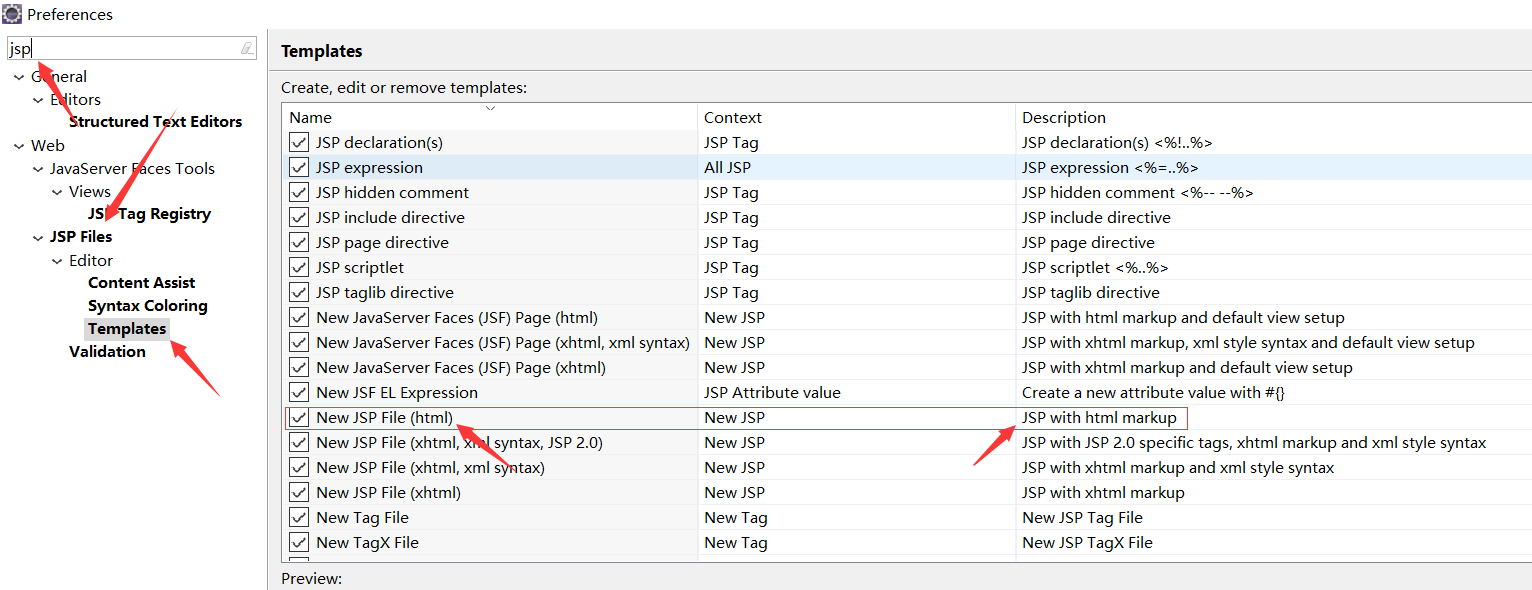Select Structured Text Editors preference page

pyautogui.click(x=155, y=122)
